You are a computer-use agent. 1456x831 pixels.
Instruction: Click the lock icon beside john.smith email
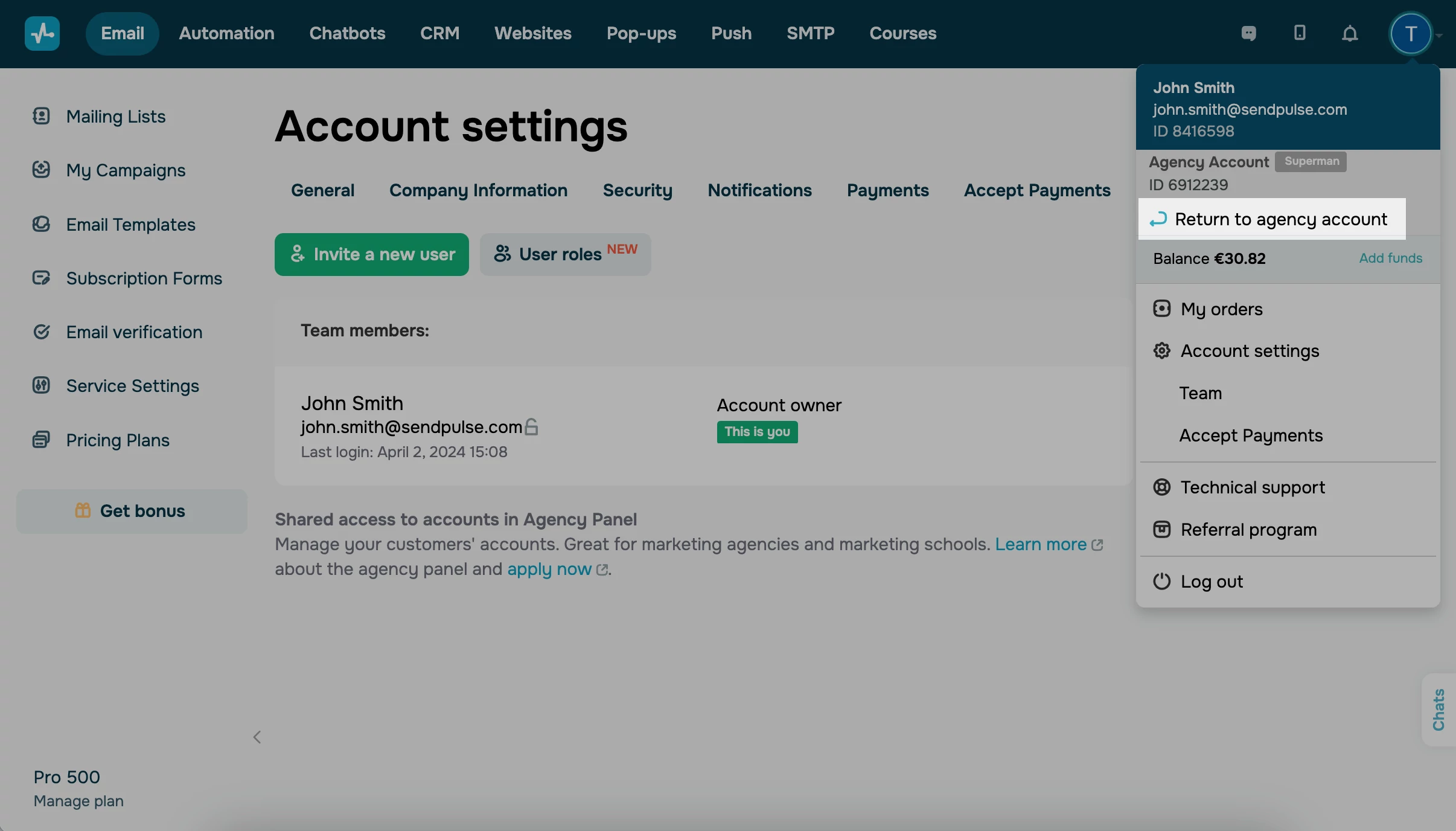[531, 427]
